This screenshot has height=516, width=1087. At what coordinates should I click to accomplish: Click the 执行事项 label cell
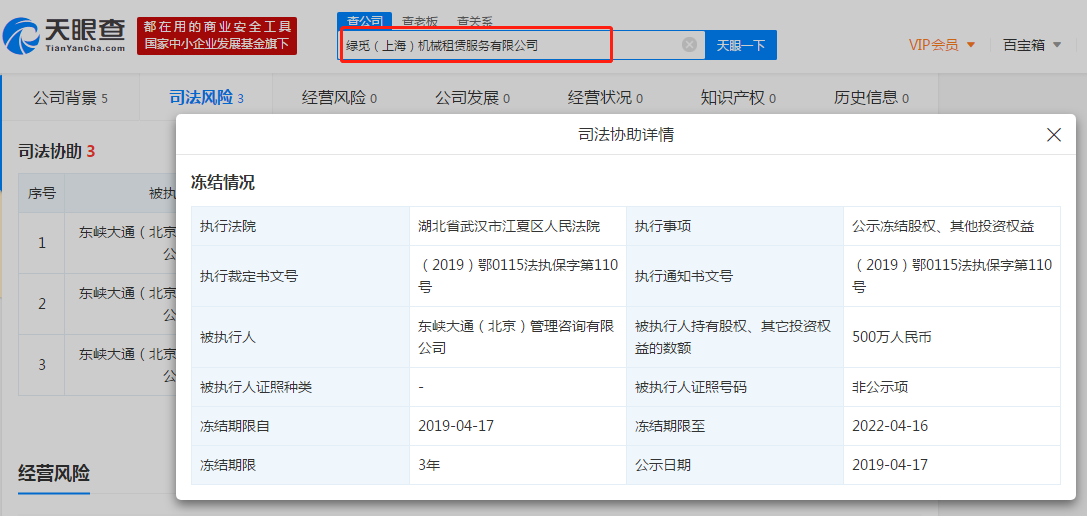735,226
